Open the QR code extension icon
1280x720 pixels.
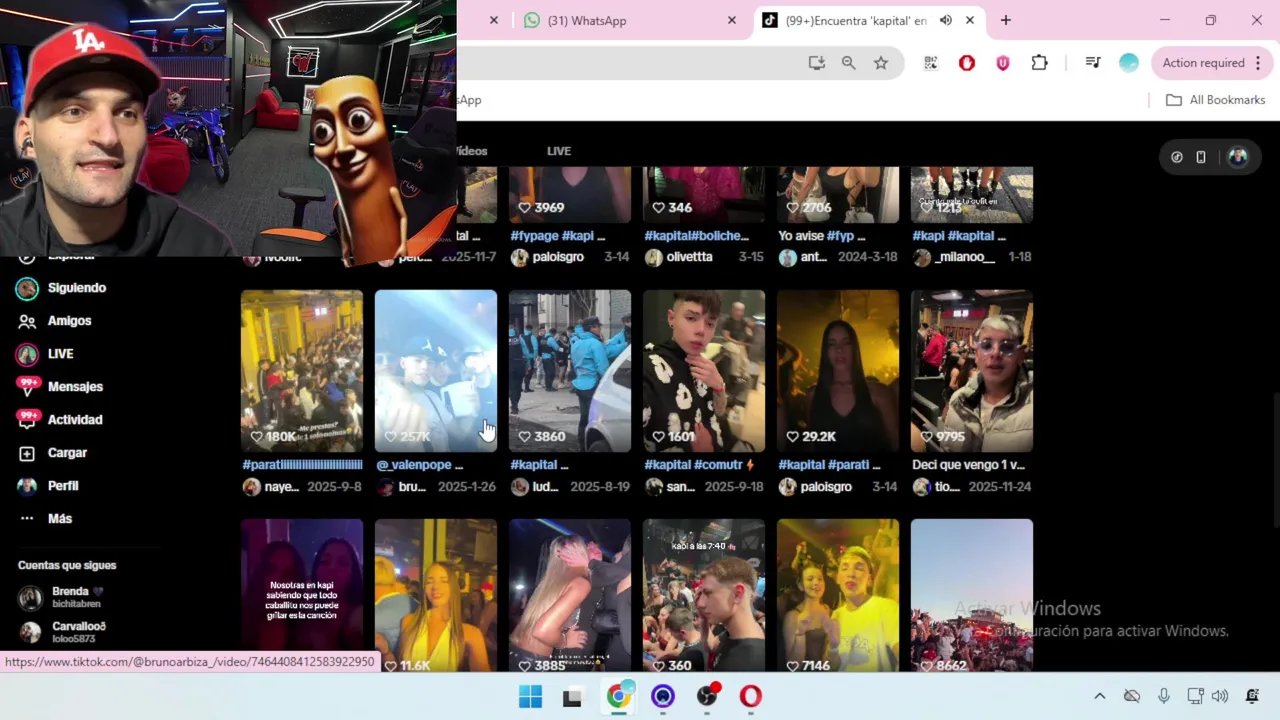[931, 63]
